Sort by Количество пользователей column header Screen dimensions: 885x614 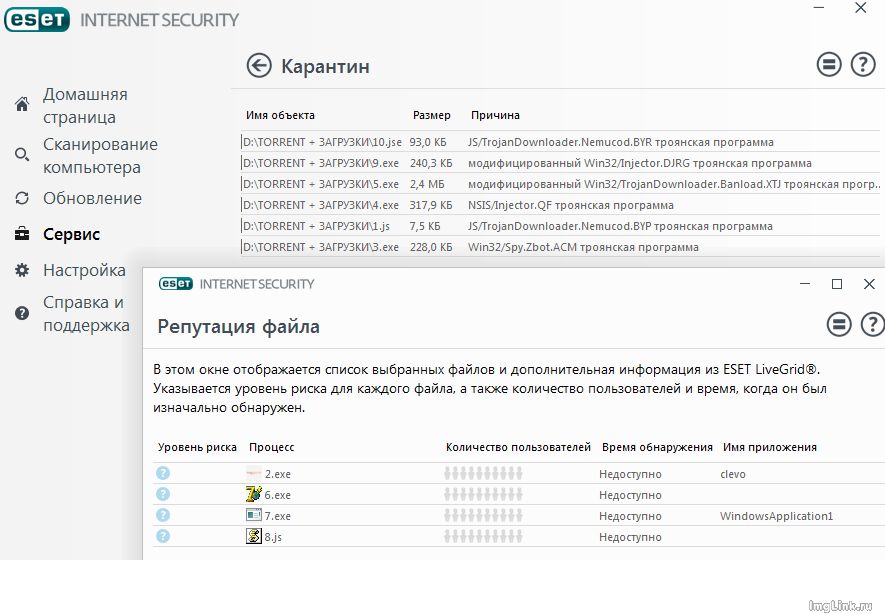click(518, 447)
